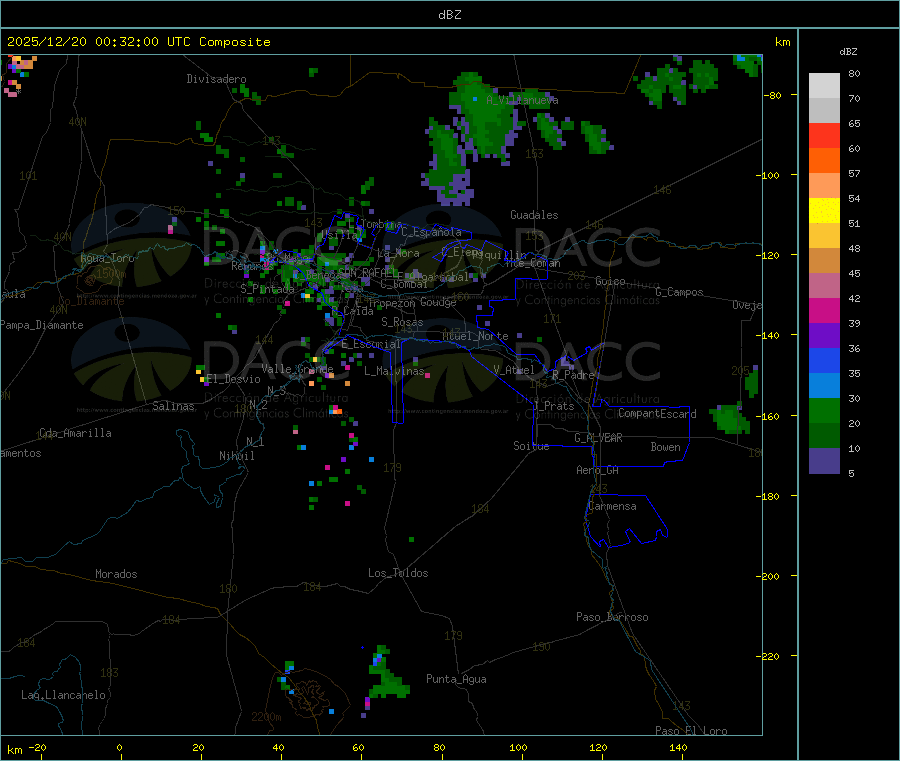Click the C_Española label
The image size is (900, 761).
pos(431,232)
